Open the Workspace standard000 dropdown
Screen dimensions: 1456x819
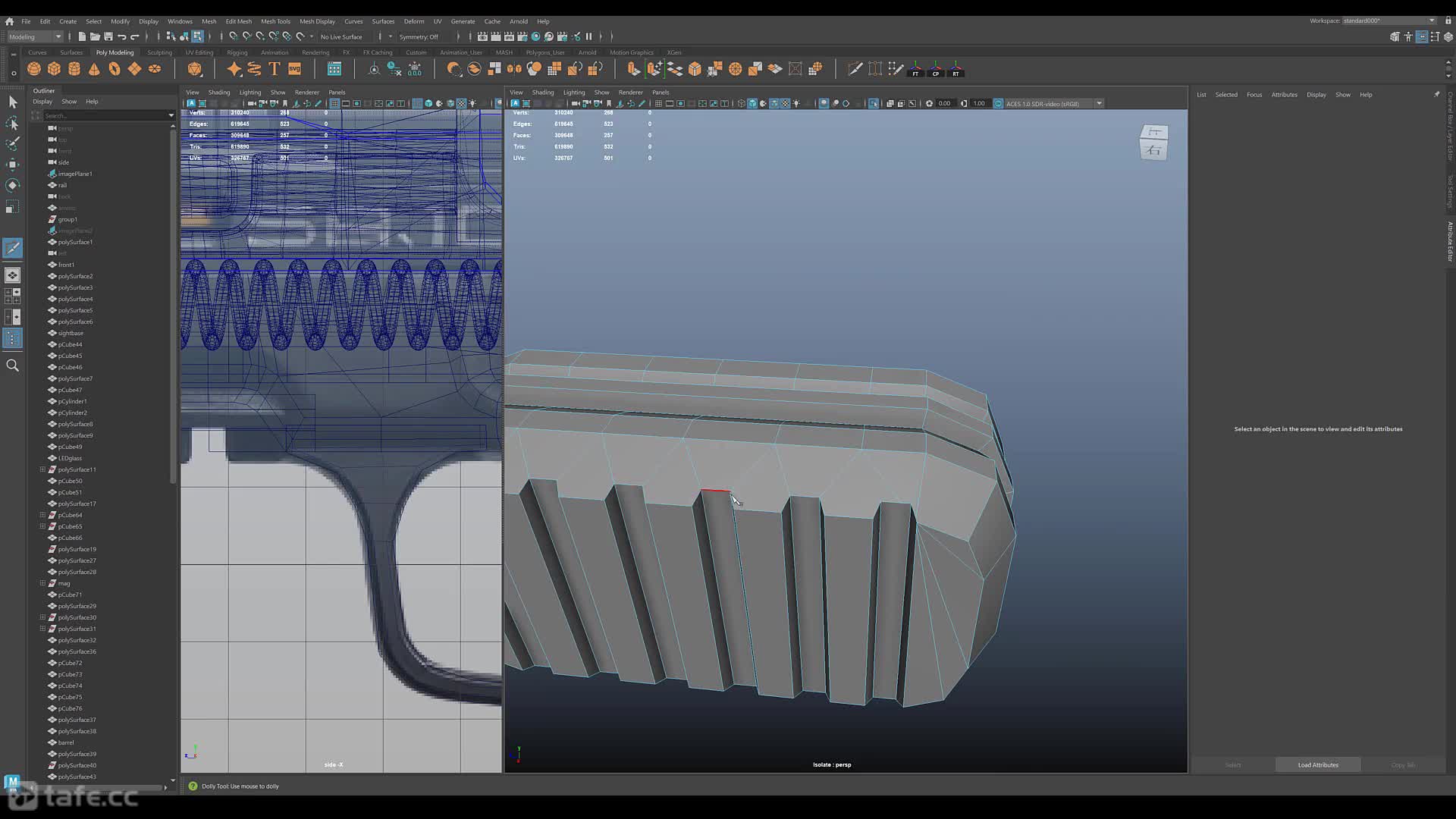pos(1389,20)
